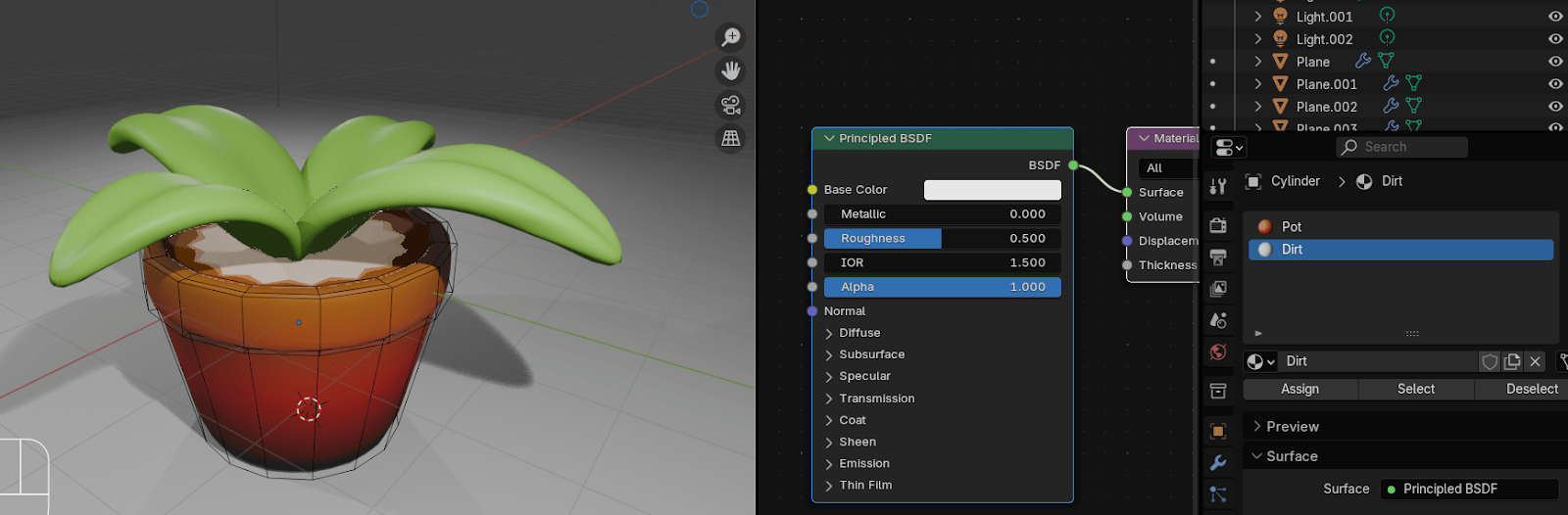Screen dimensions: 1568x515
Task: Open the Object properties orange square icon
Action: coord(1218,431)
